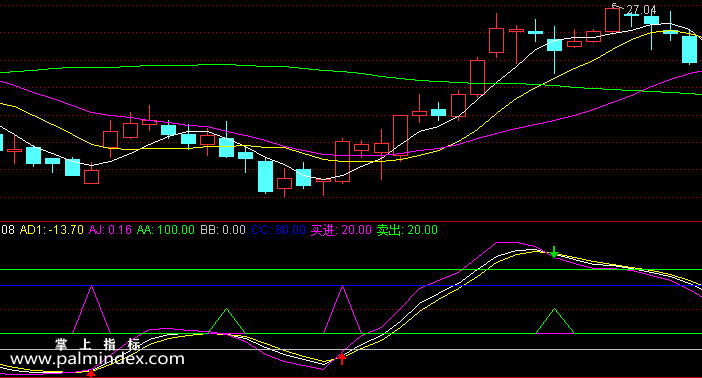This screenshot has width=702, height=378.
Task: Click the 卖出: 20.00 sell label
Action: pyautogui.click(x=407, y=230)
